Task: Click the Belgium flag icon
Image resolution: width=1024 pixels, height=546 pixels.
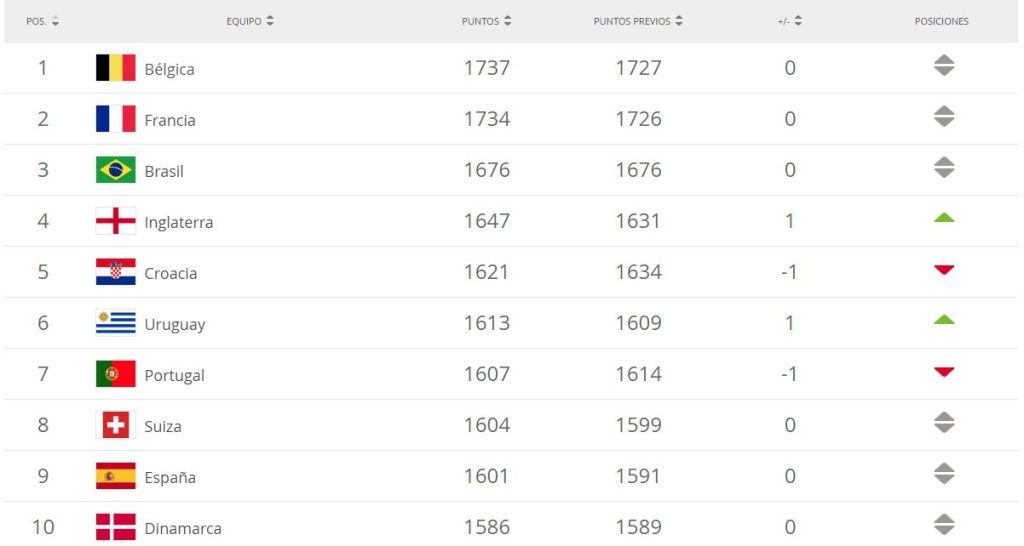Action: pyautogui.click(x=115, y=68)
